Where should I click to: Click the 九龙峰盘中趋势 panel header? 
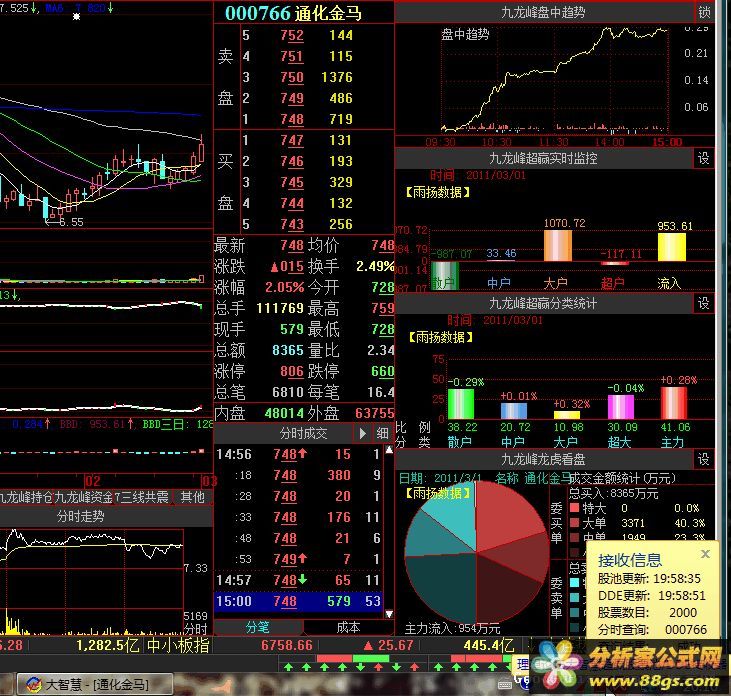coord(544,13)
